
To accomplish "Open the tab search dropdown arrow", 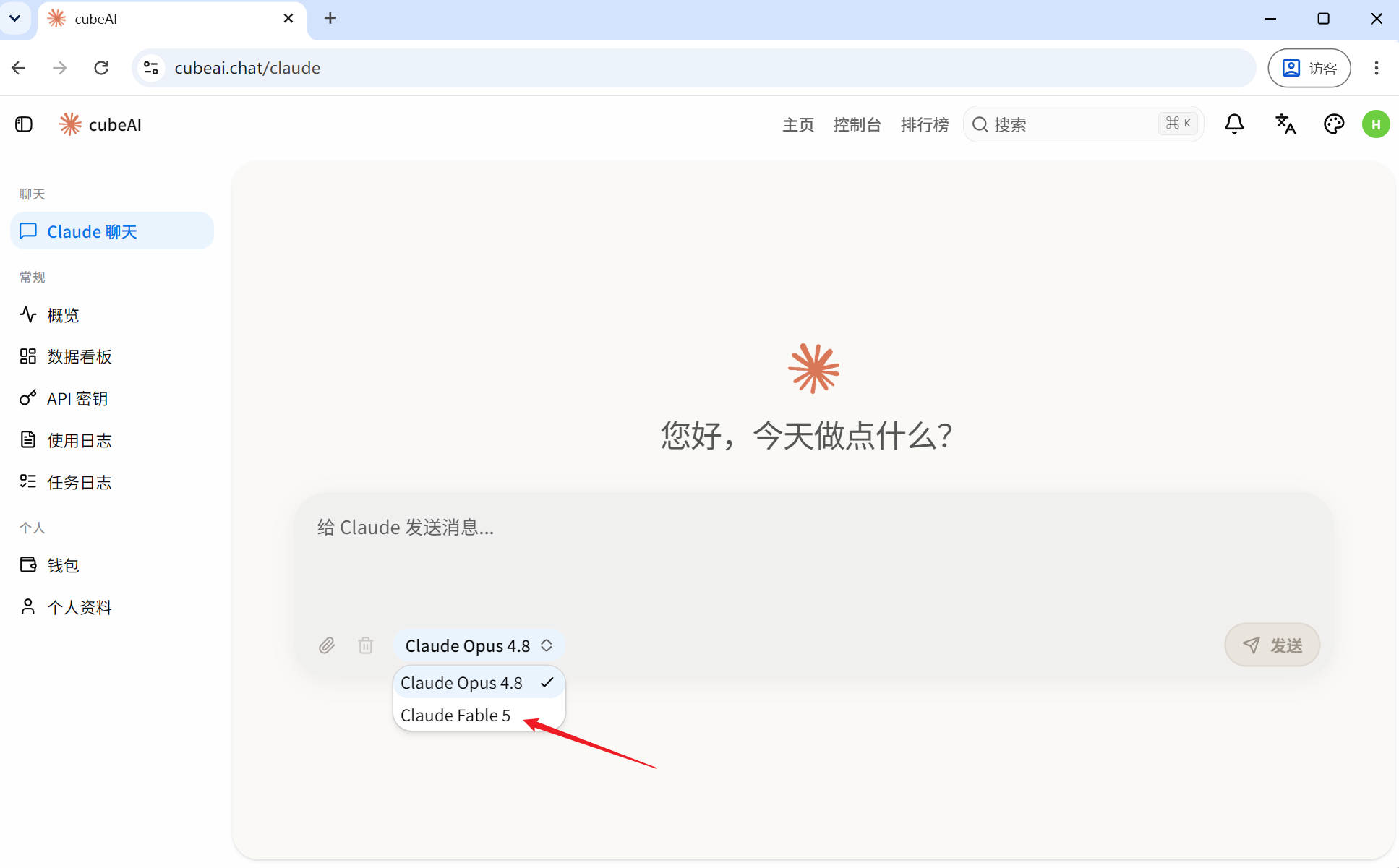I will point(15,18).
